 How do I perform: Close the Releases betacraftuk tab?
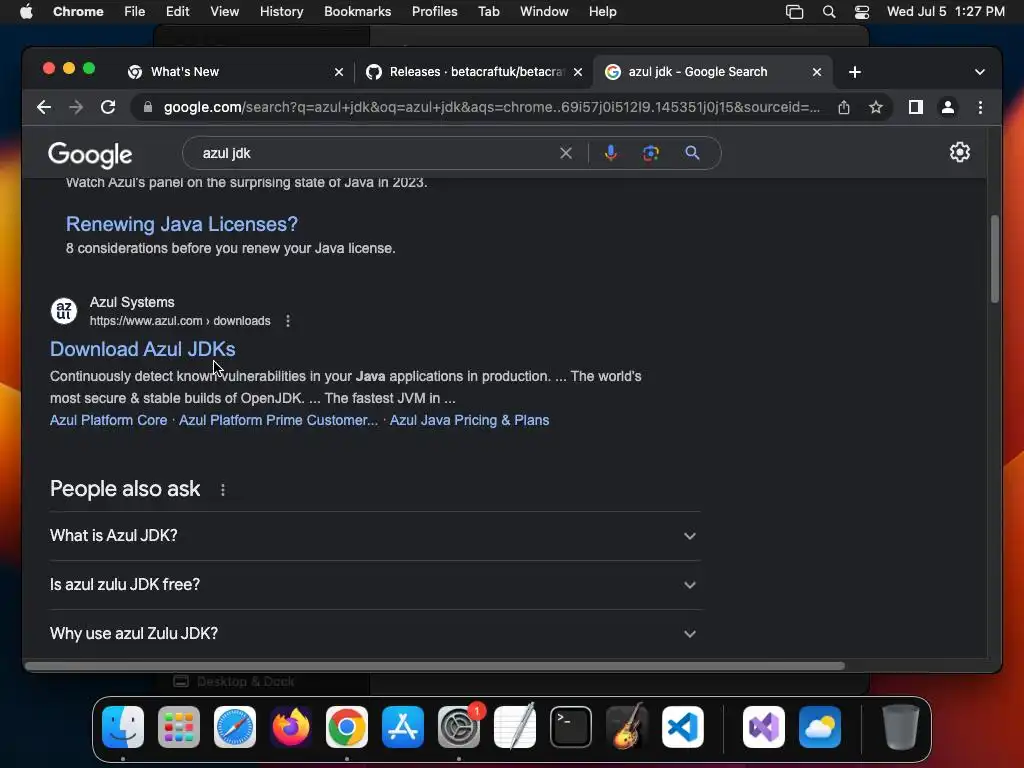click(x=577, y=72)
